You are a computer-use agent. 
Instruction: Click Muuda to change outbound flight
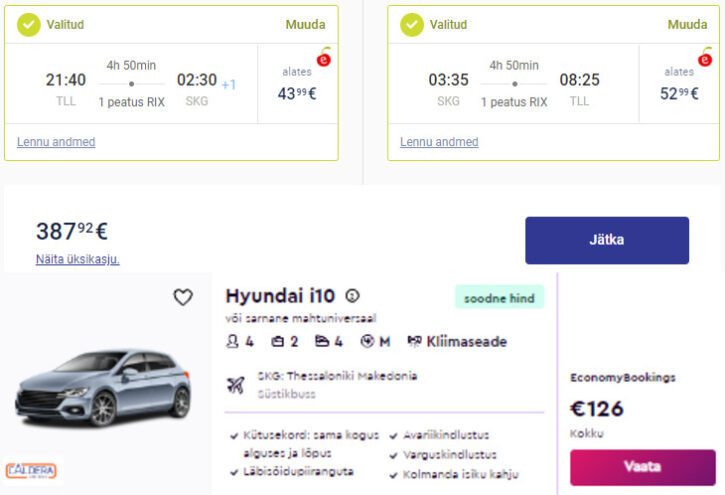[304, 24]
